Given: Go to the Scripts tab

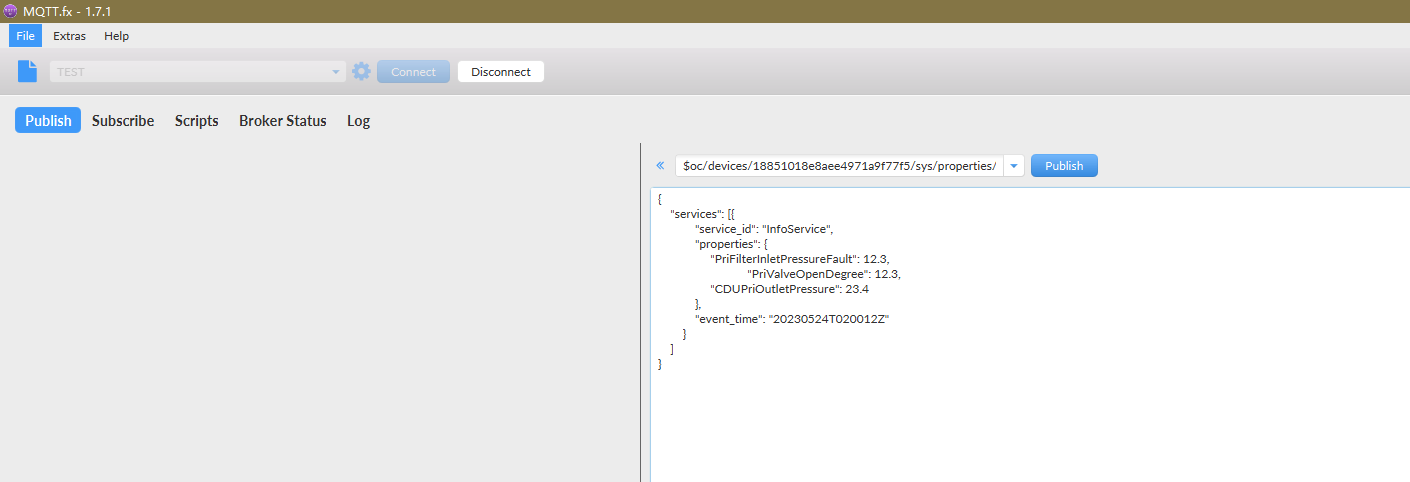Looking at the screenshot, I should click(x=196, y=121).
